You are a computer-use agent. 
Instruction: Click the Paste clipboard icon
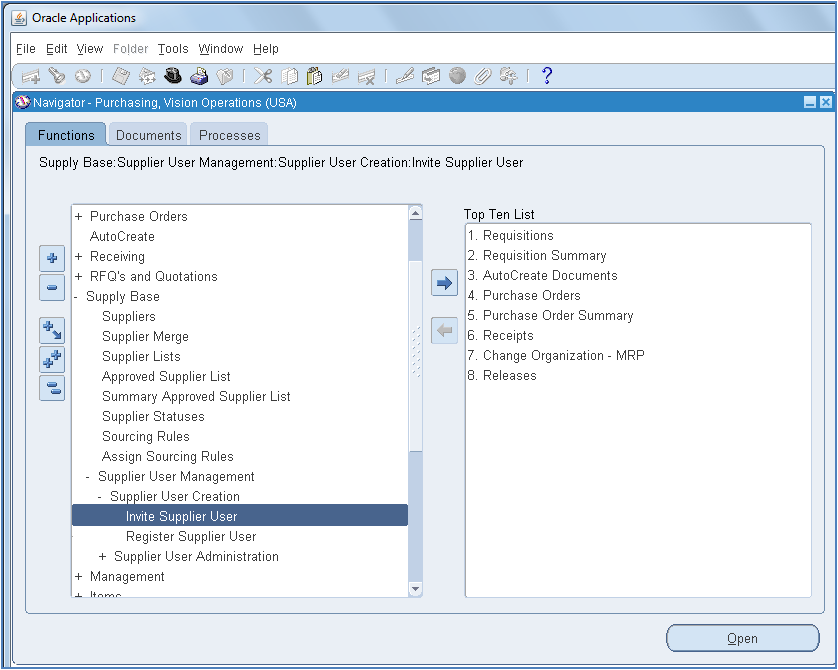coord(314,76)
